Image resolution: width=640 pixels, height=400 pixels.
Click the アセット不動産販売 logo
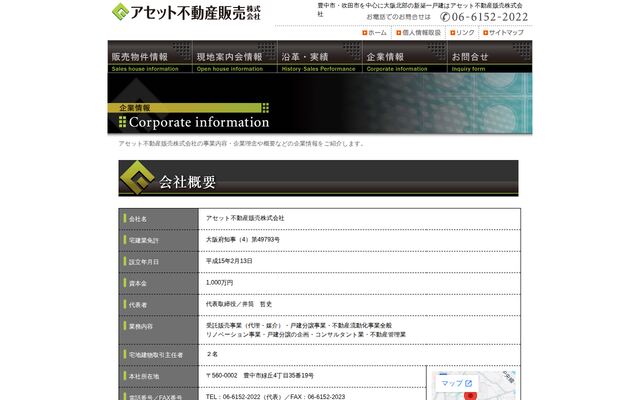[186, 12]
